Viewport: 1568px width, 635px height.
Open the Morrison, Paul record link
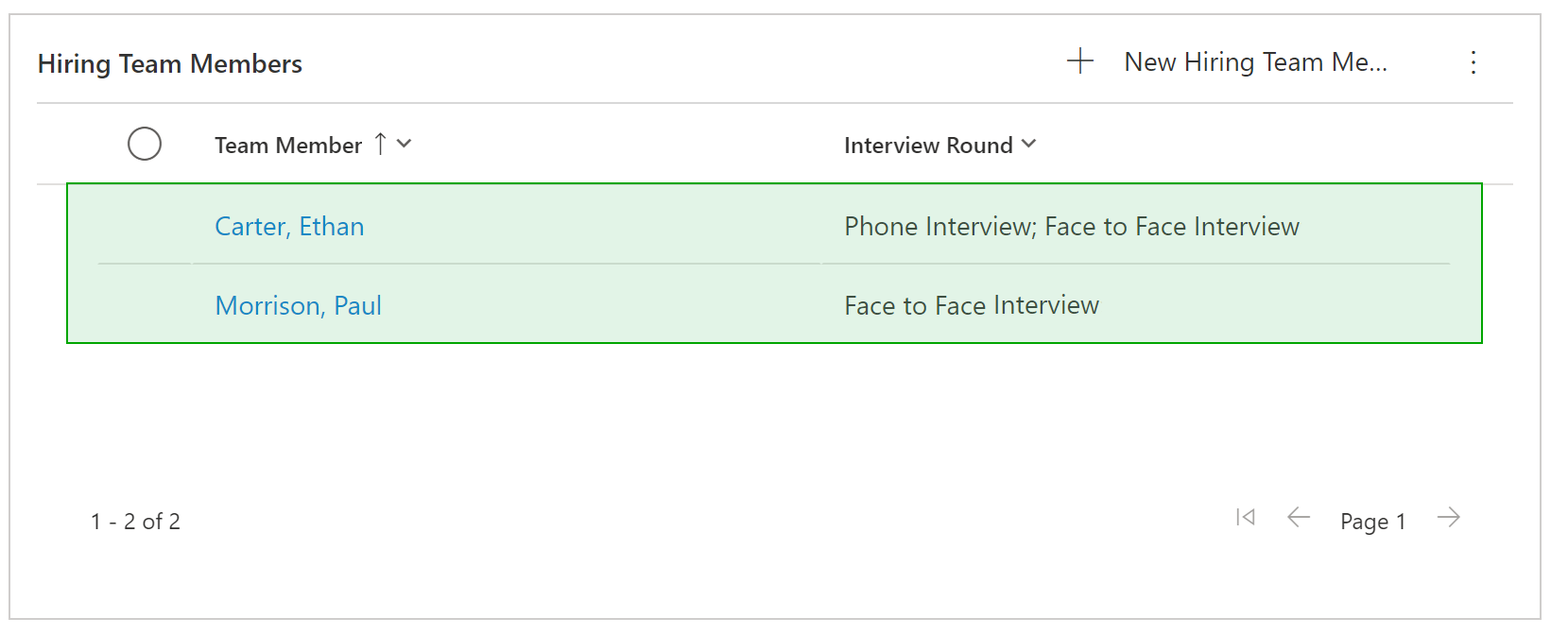click(x=299, y=305)
